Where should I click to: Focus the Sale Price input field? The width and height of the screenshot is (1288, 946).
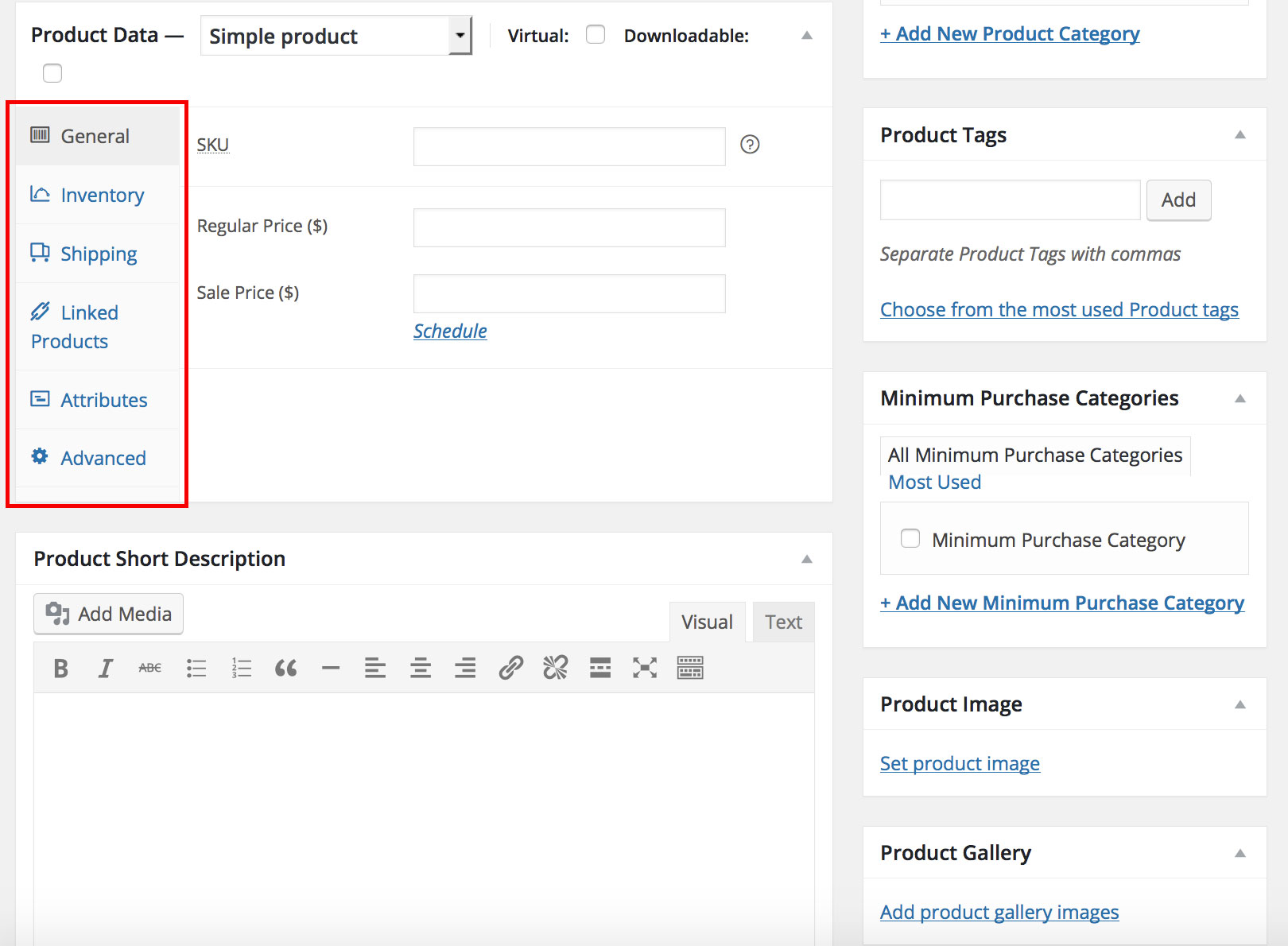pos(569,293)
